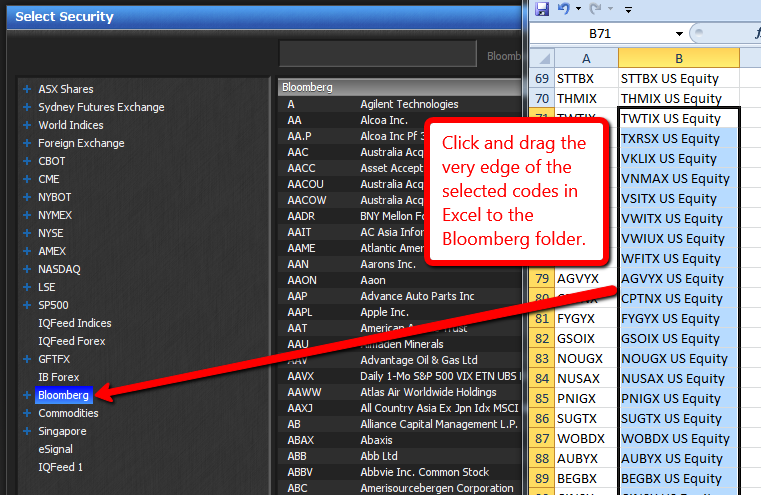Select the AAON Aaon row
The image size is (761, 495).
click(x=399, y=280)
